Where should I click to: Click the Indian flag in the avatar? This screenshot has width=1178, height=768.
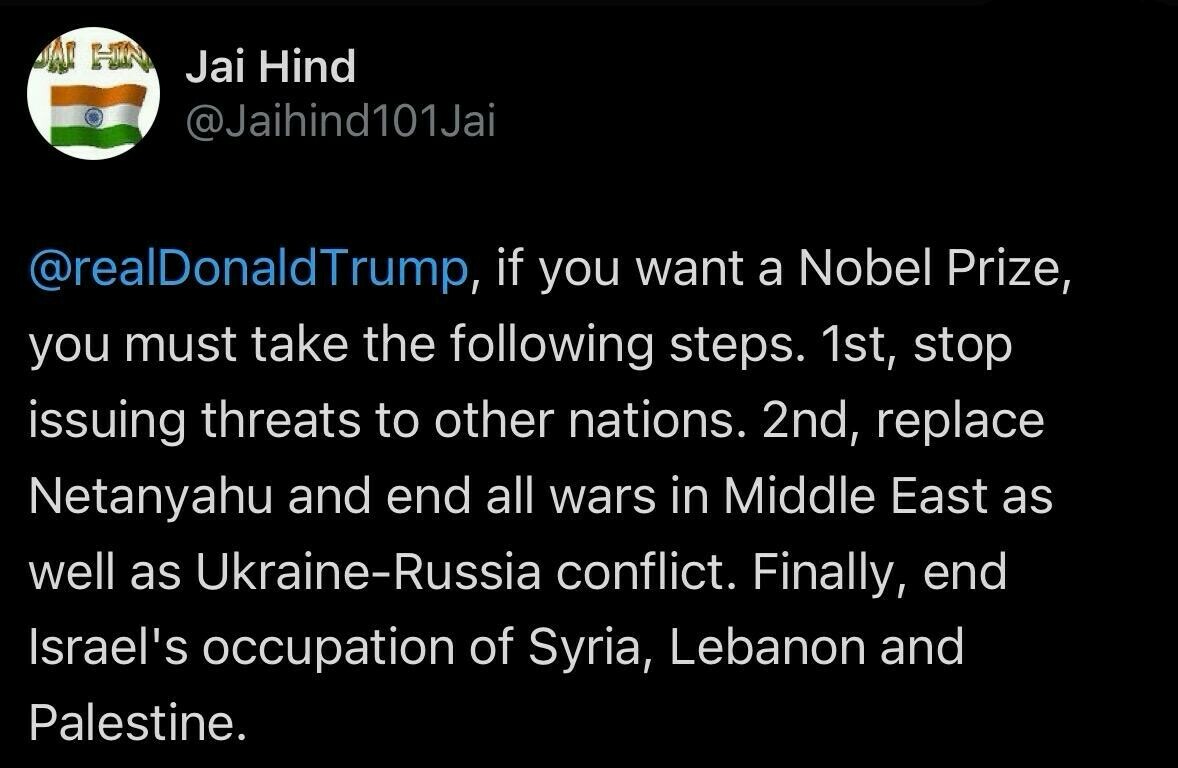pyautogui.click(x=98, y=116)
